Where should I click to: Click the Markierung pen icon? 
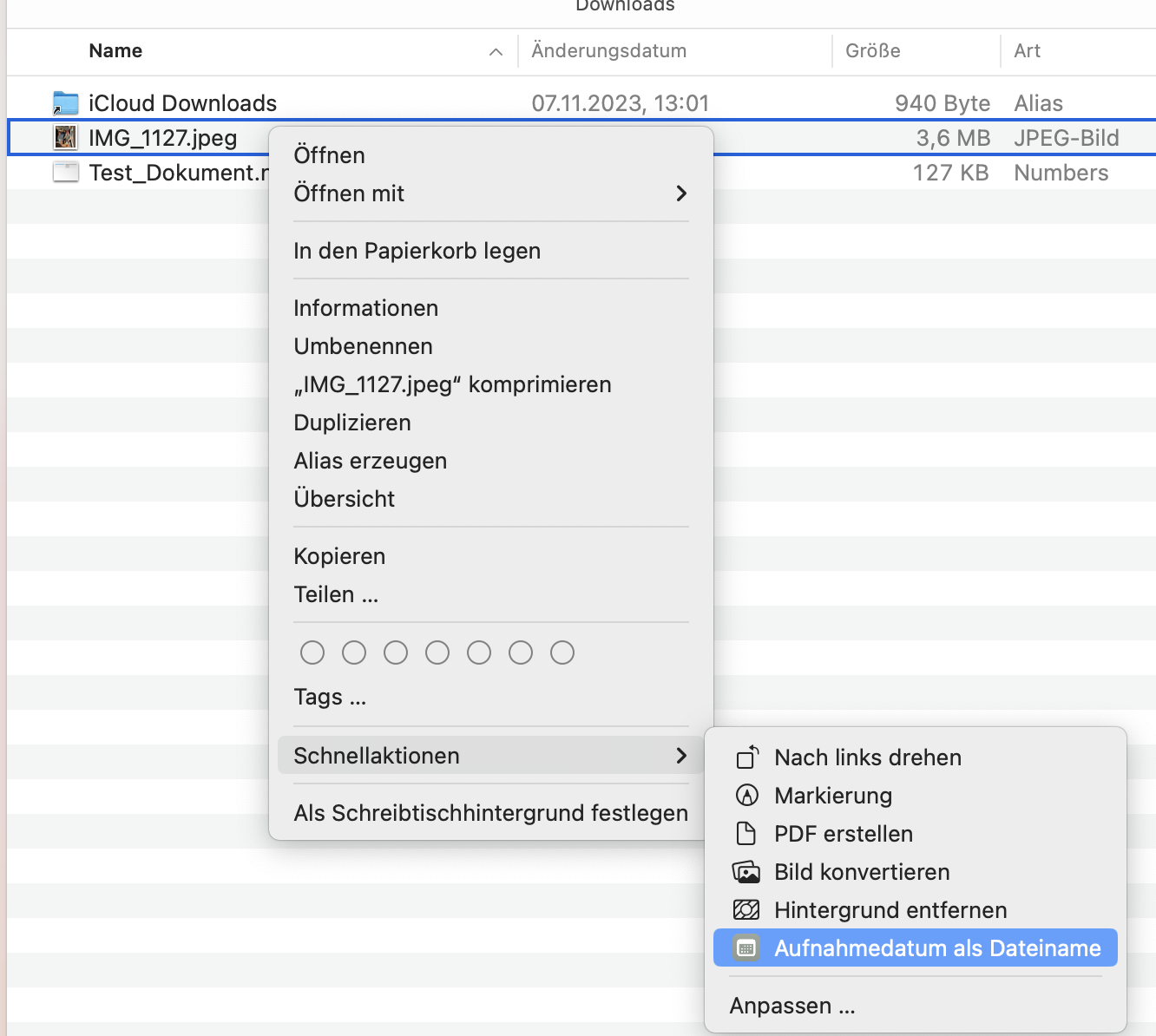coord(747,796)
